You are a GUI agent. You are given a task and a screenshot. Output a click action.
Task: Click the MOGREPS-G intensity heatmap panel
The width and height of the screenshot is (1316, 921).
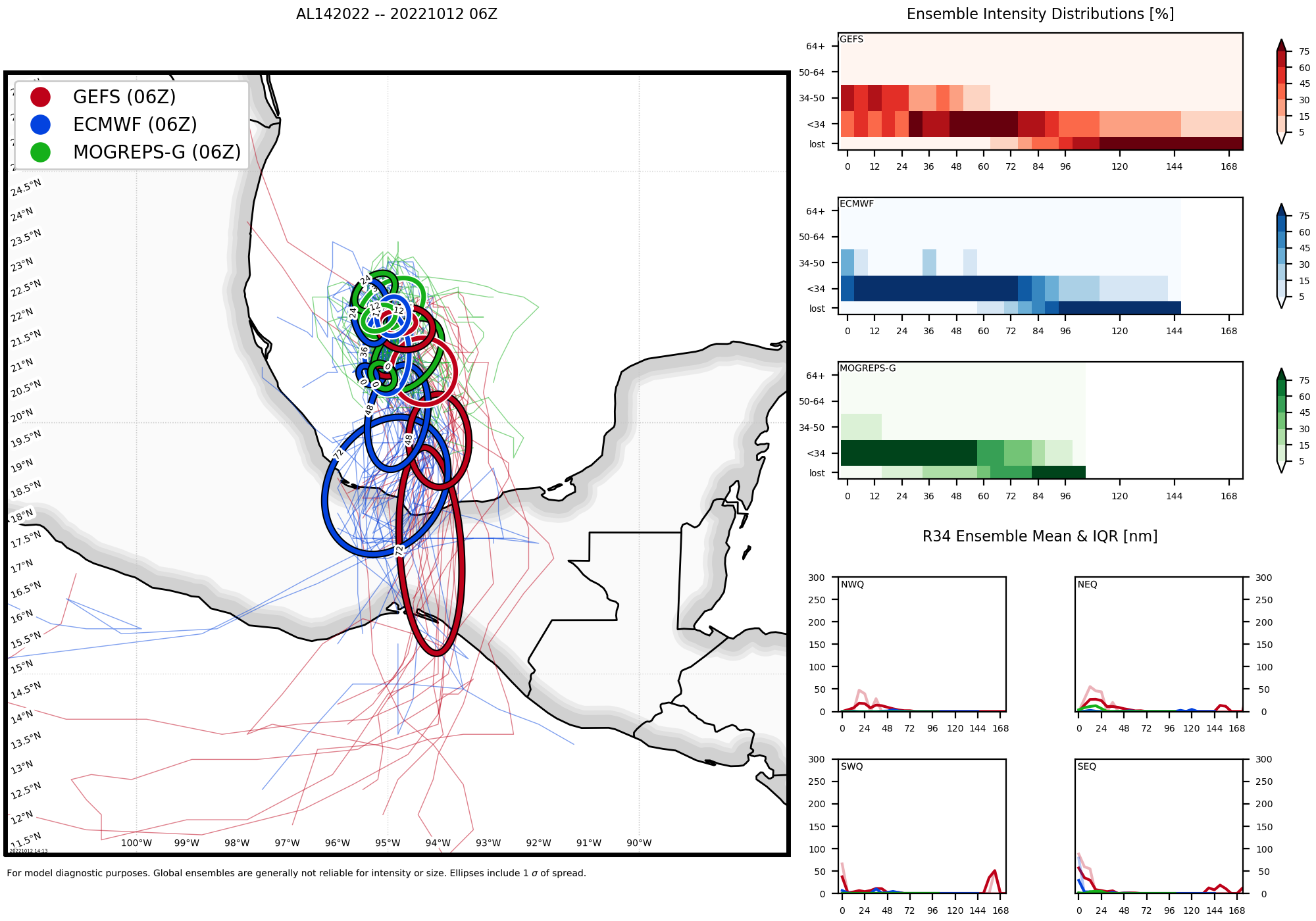pyautogui.click(x=1040, y=420)
